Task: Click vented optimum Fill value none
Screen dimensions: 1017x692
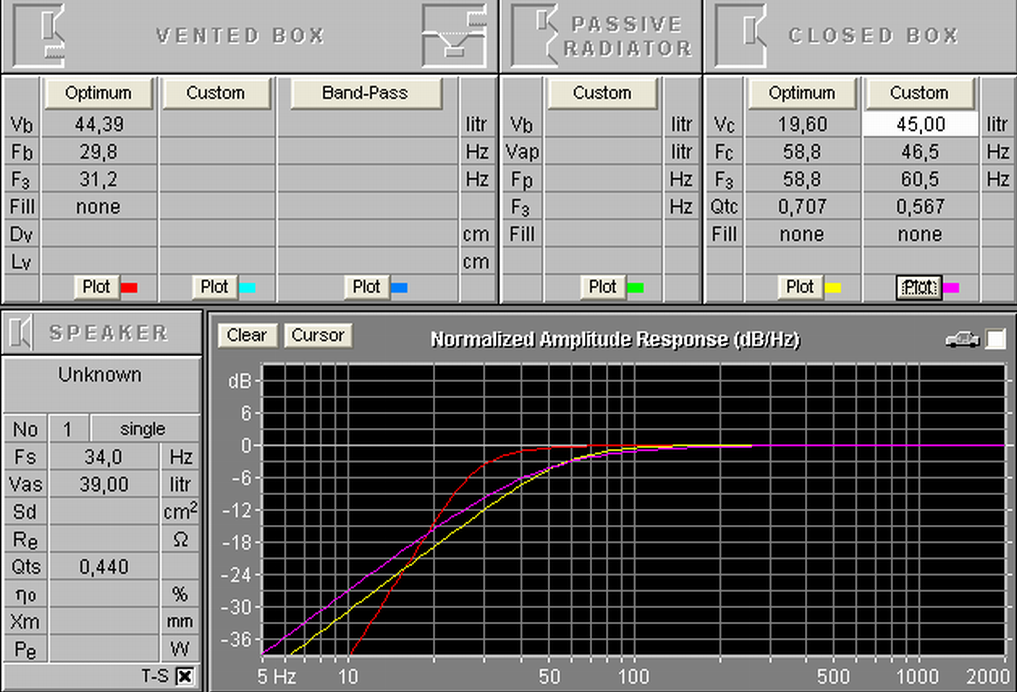Action: (99, 207)
